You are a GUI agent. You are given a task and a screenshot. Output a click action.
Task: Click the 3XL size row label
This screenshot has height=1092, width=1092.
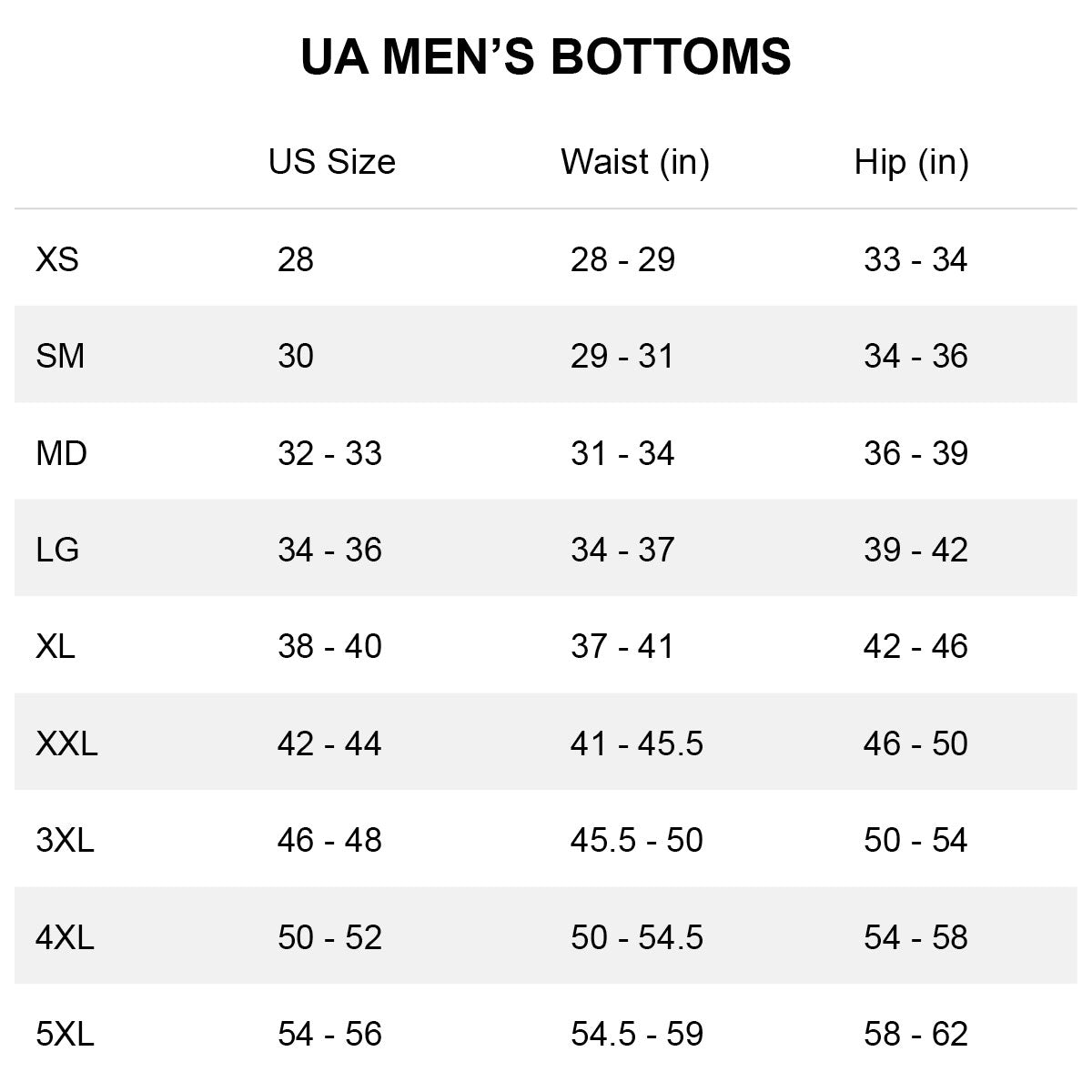pyautogui.click(x=65, y=840)
